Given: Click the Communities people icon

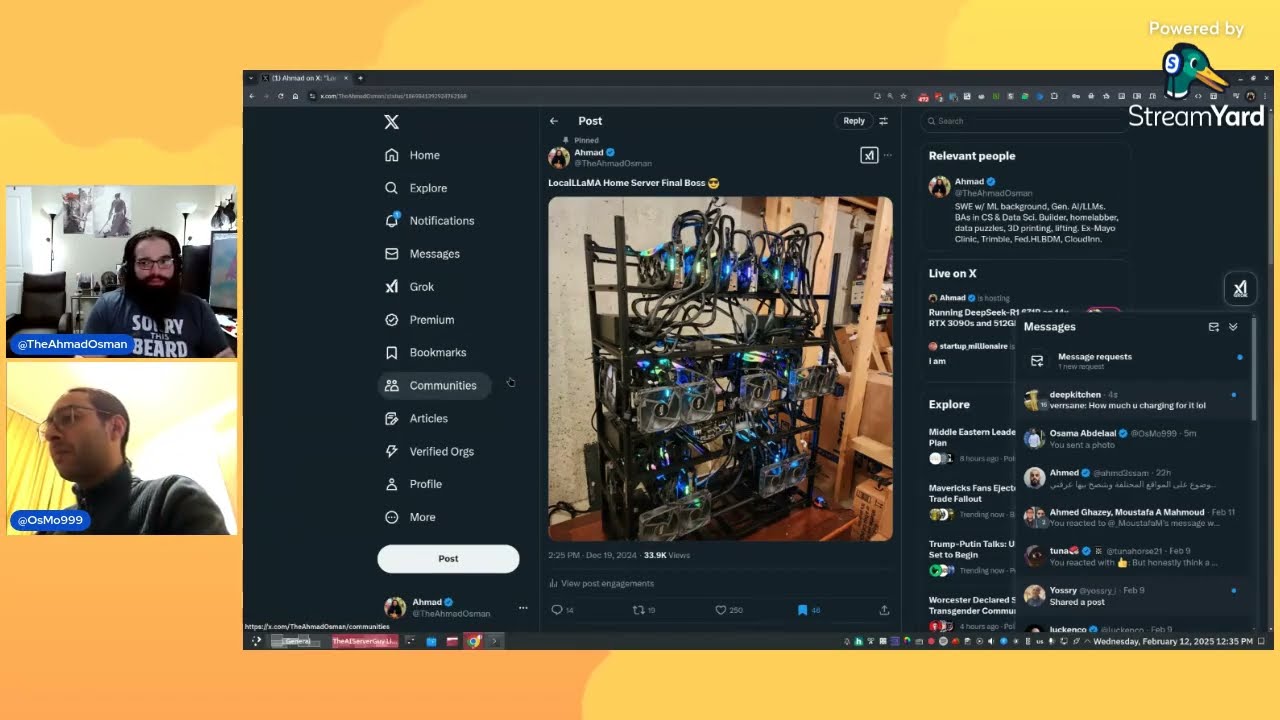Looking at the screenshot, I should click(x=392, y=386).
